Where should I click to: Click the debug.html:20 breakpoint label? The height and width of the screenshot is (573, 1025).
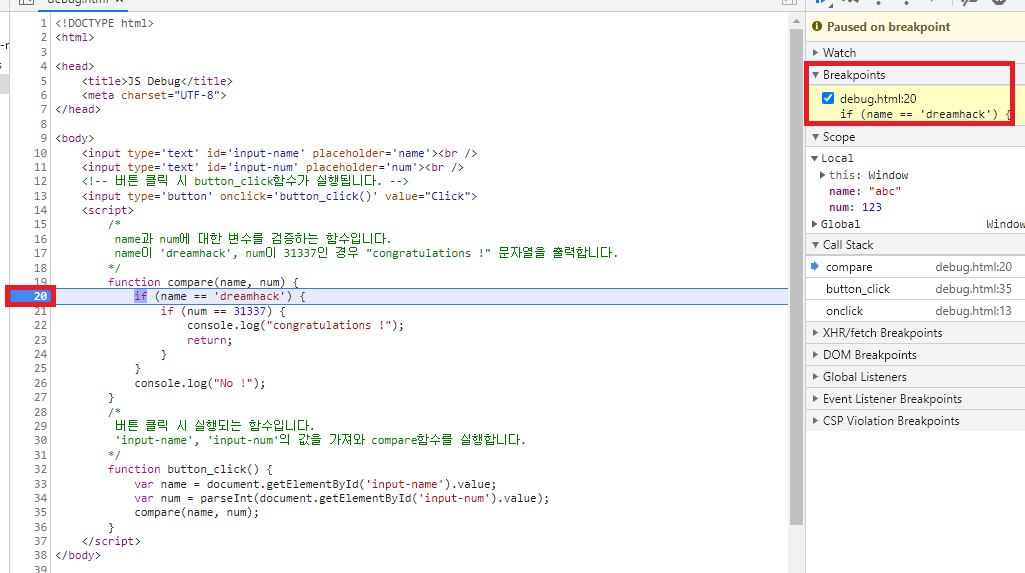878,99
